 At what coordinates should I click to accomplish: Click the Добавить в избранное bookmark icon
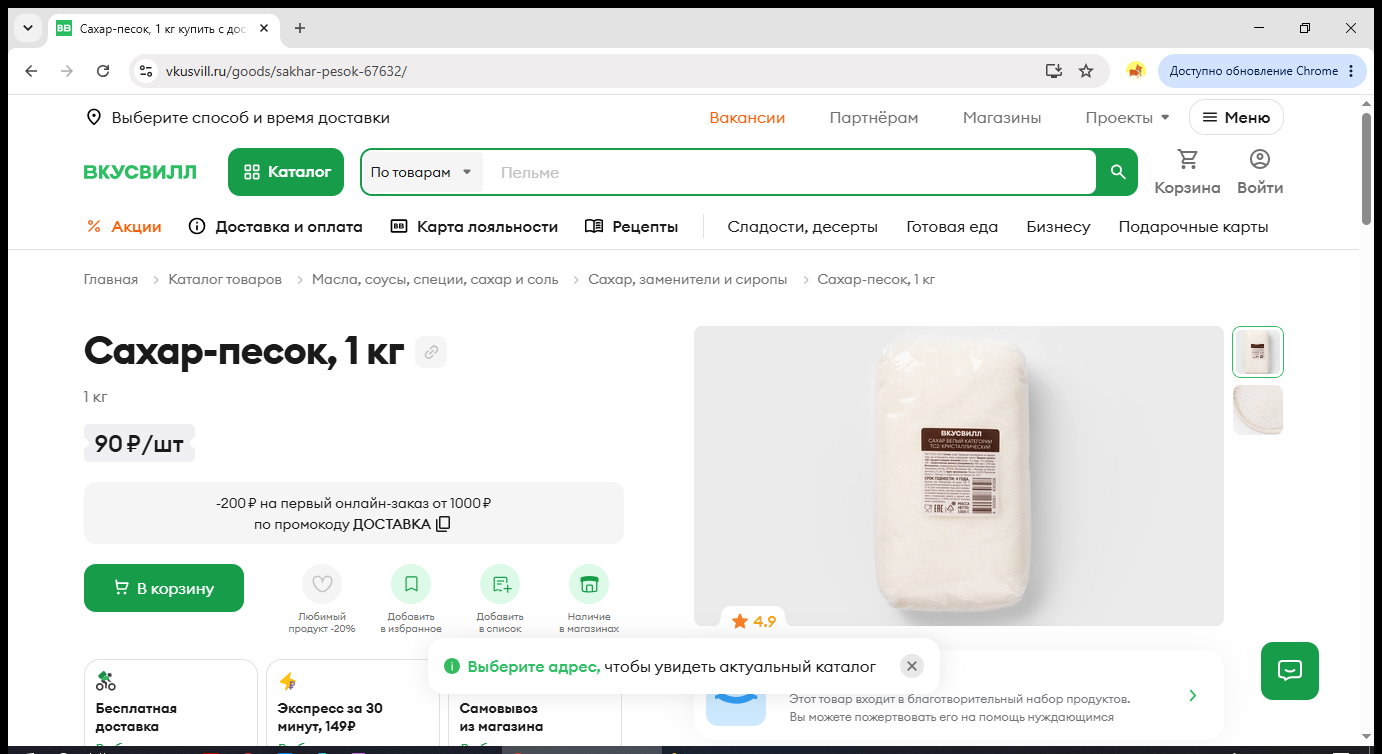point(411,584)
